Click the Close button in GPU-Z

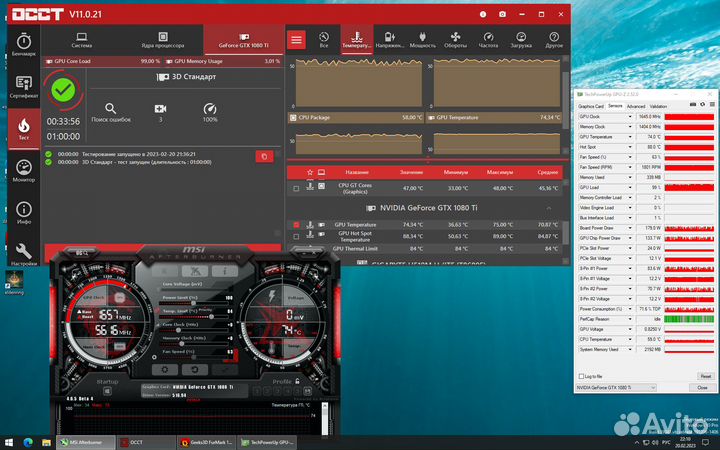tap(702, 388)
